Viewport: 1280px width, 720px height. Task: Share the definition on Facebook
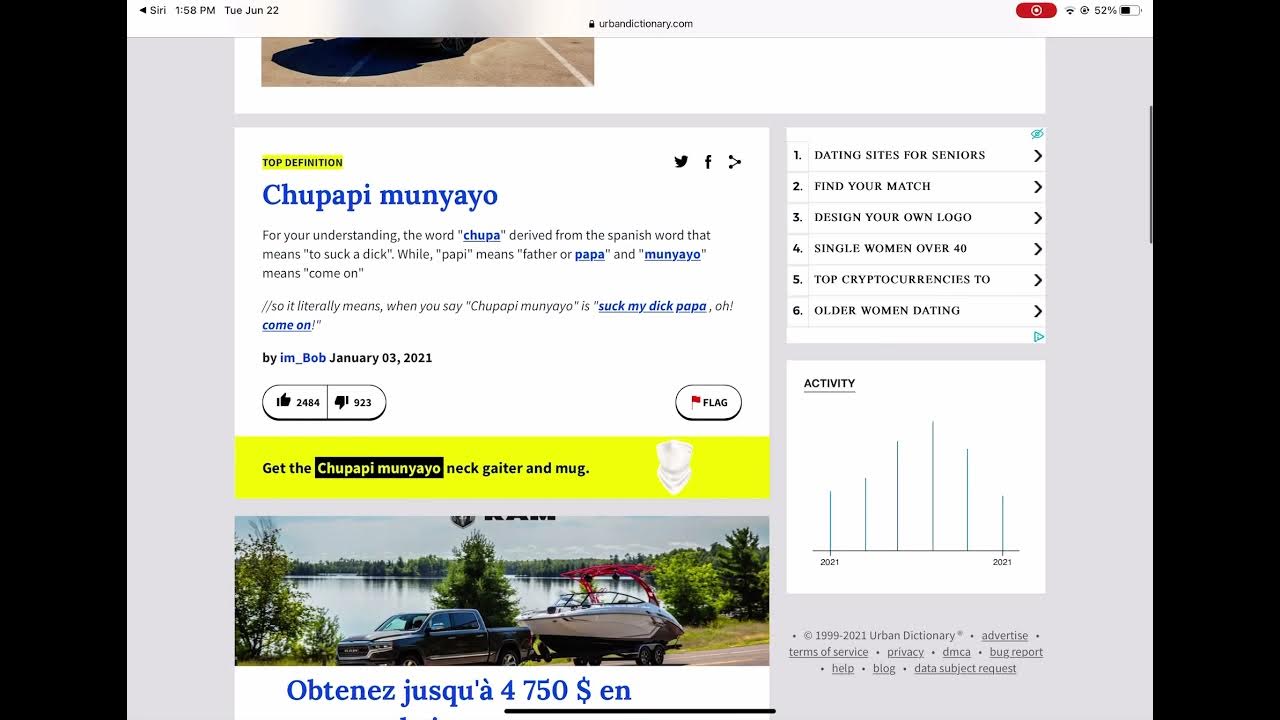708,162
